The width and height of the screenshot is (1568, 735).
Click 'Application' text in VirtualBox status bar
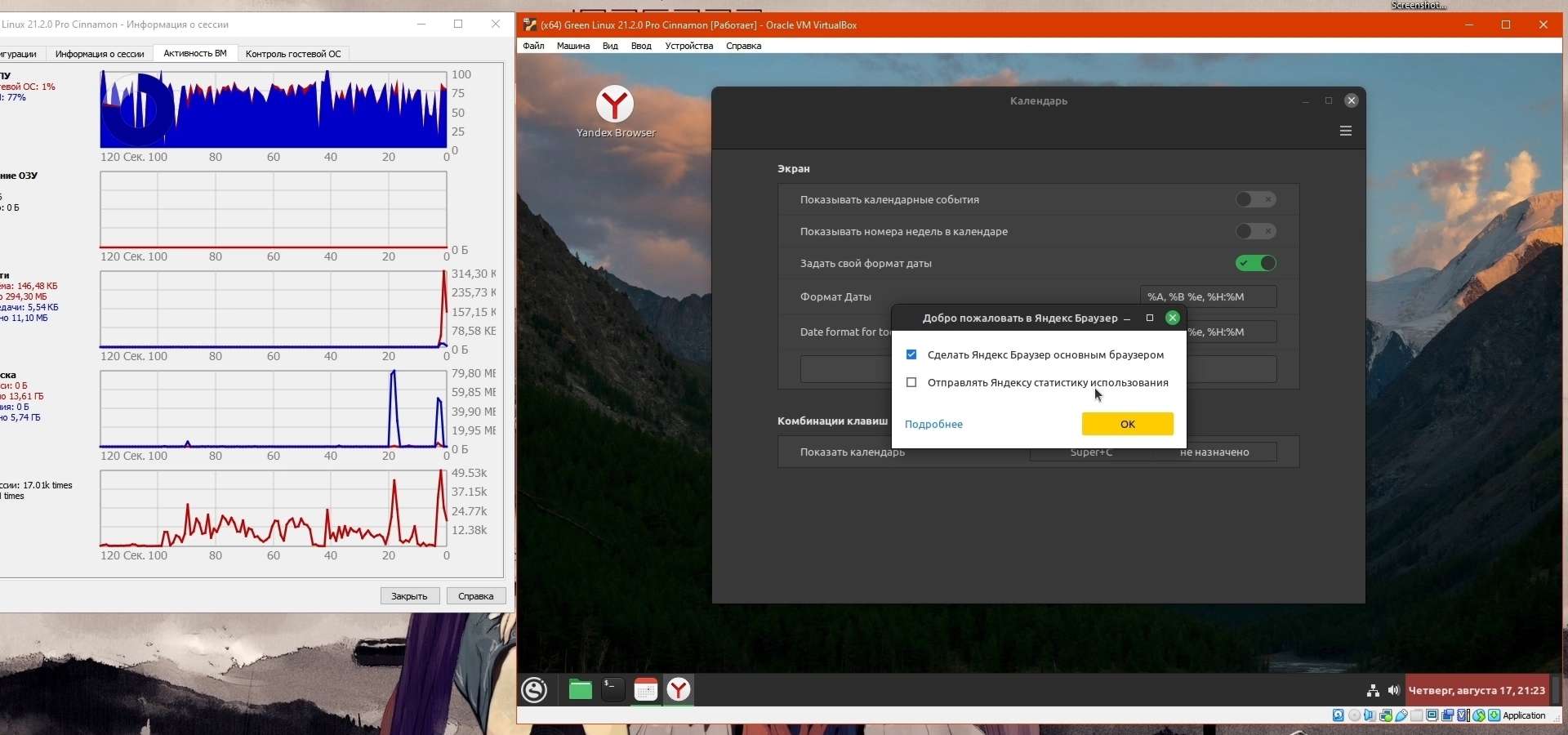point(1525,715)
